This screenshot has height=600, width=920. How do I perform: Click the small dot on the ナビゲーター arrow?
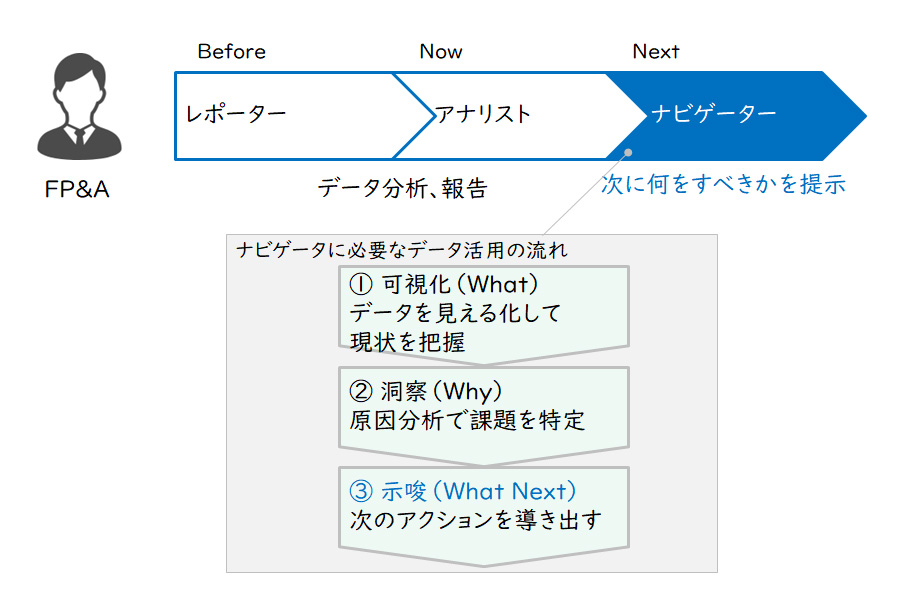click(x=629, y=154)
